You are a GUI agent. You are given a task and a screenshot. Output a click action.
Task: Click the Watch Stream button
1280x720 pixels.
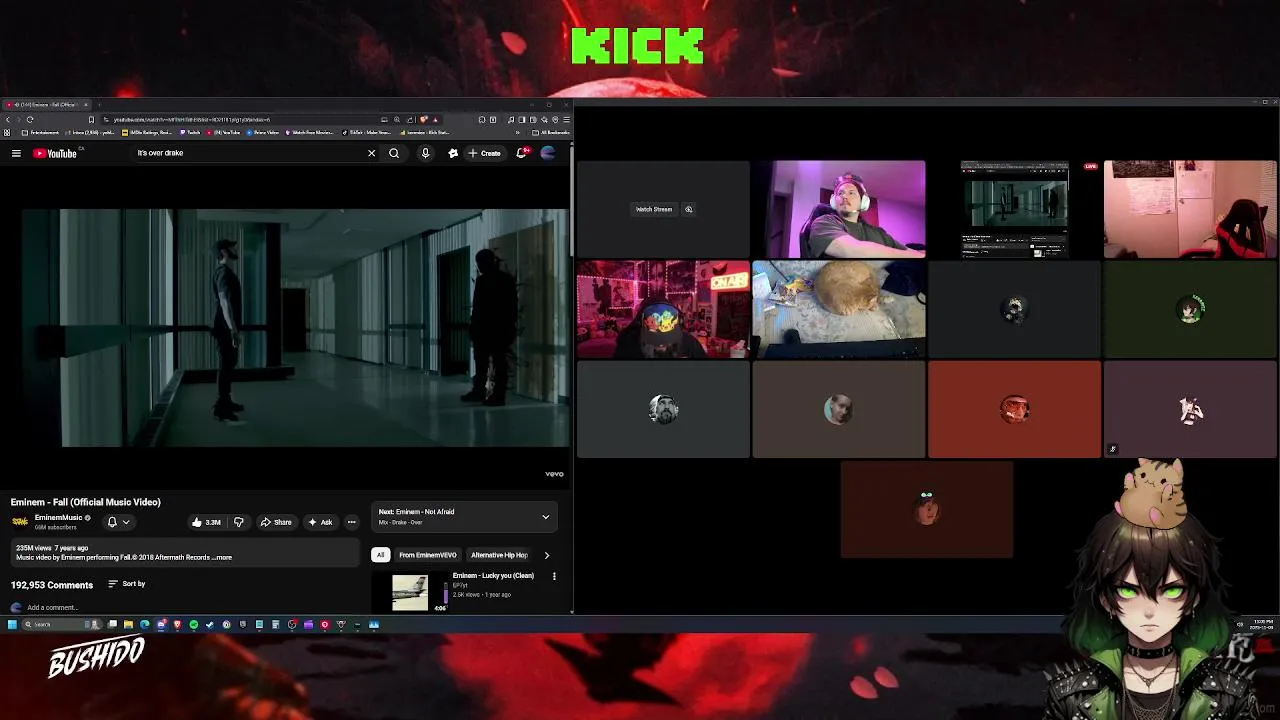654,209
